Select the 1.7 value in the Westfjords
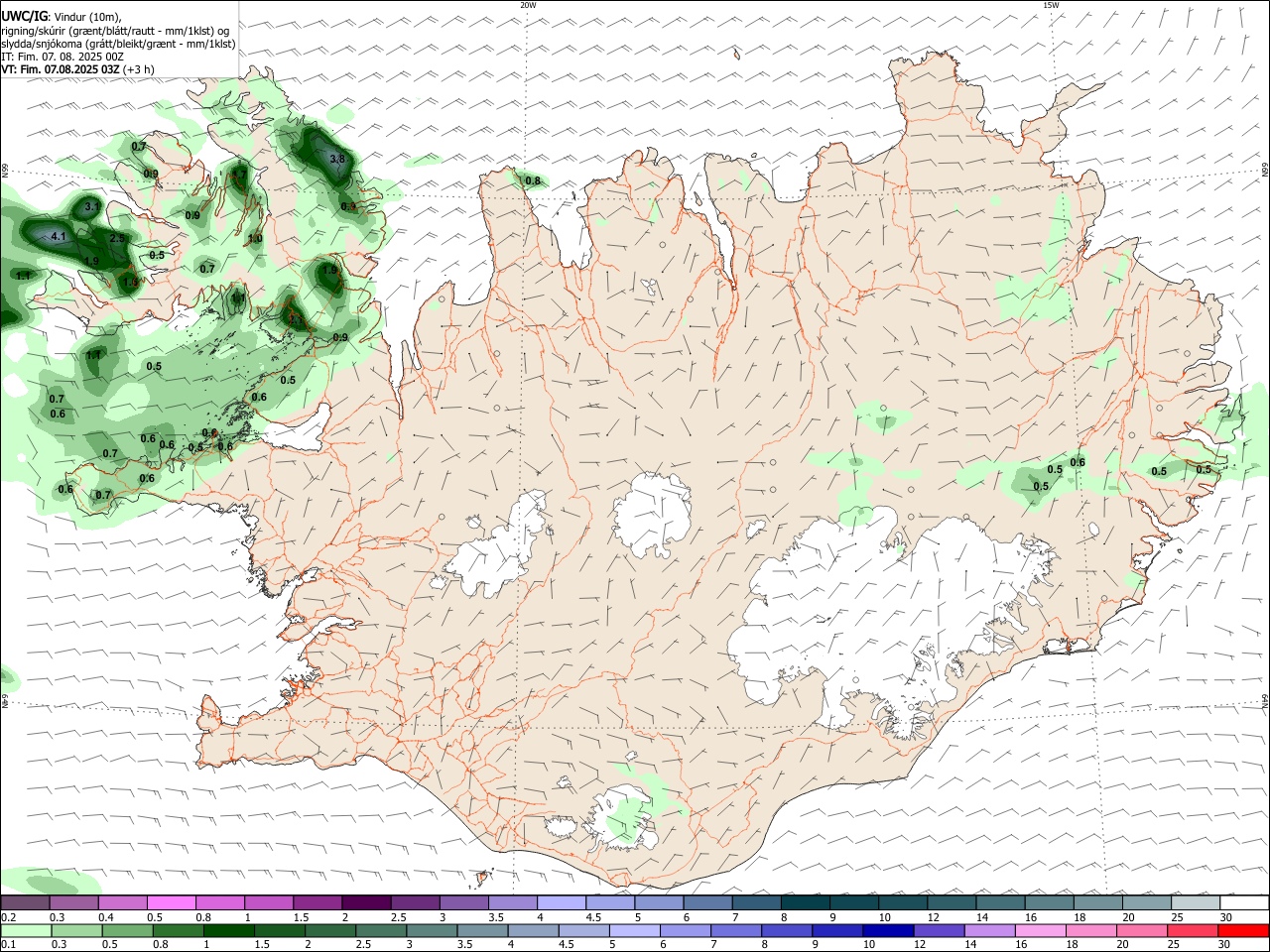 [238, 174]
